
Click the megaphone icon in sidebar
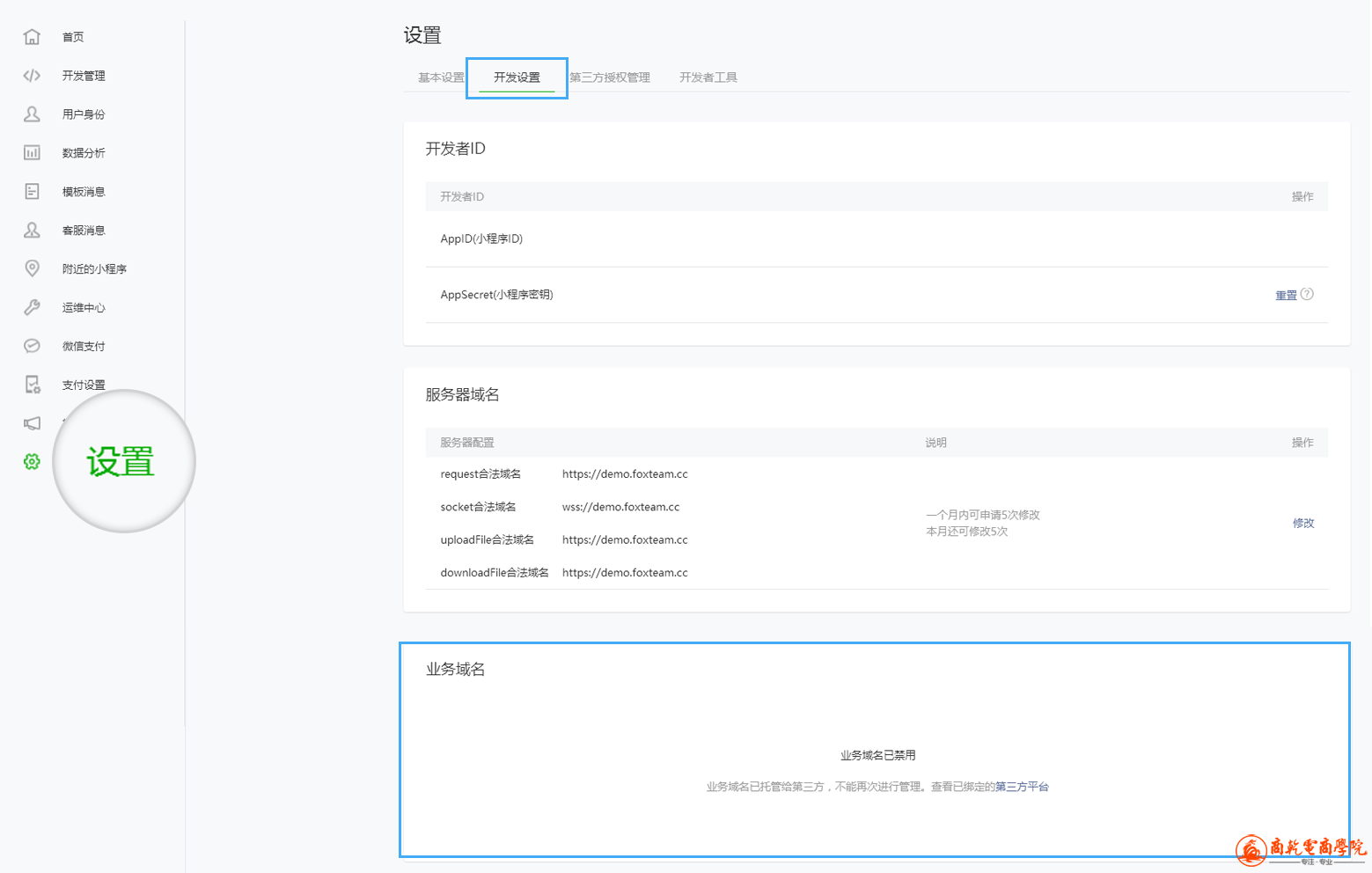point(32,423)
